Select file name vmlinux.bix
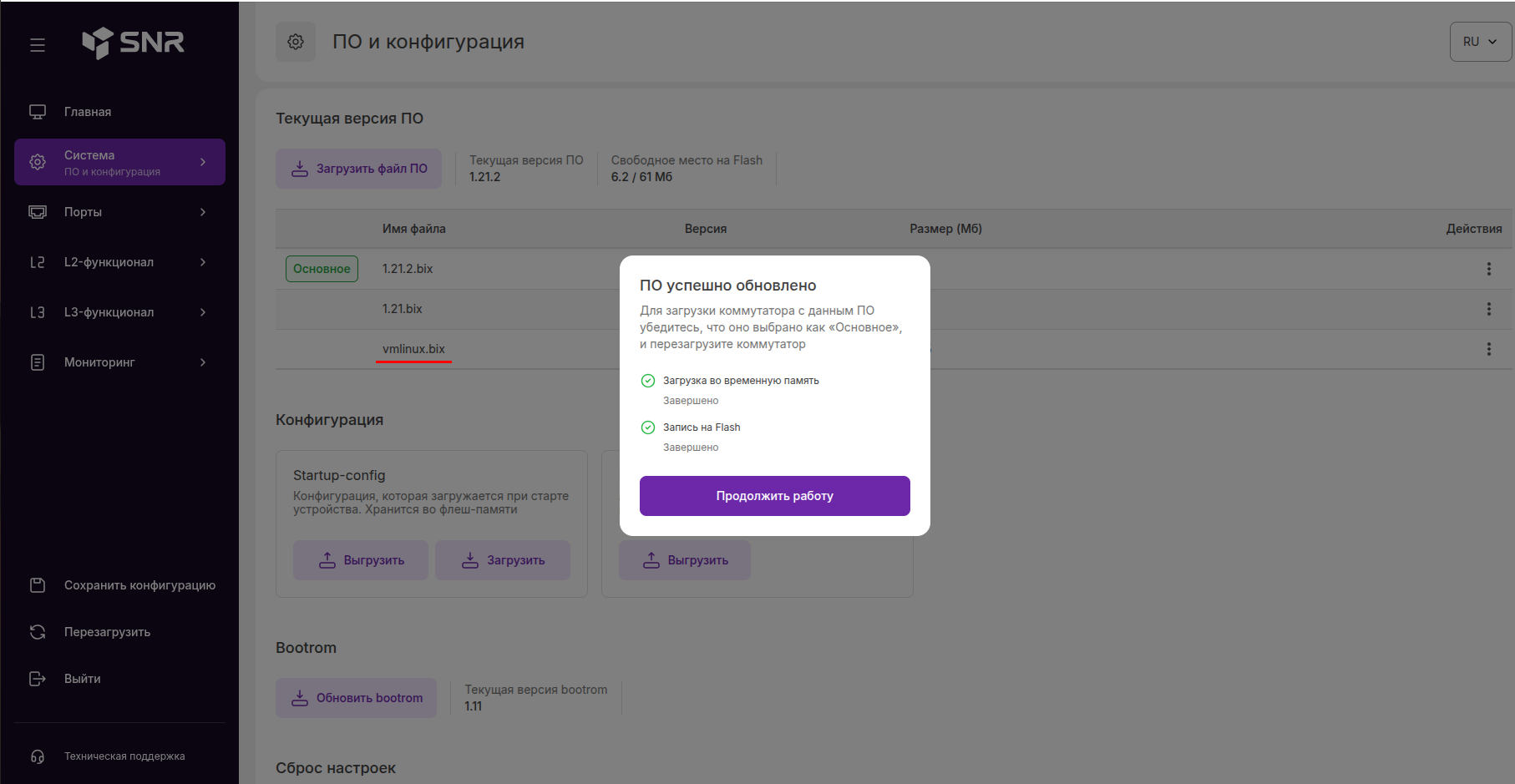This screenshot has height=784, width=1515. coord(413,349)
